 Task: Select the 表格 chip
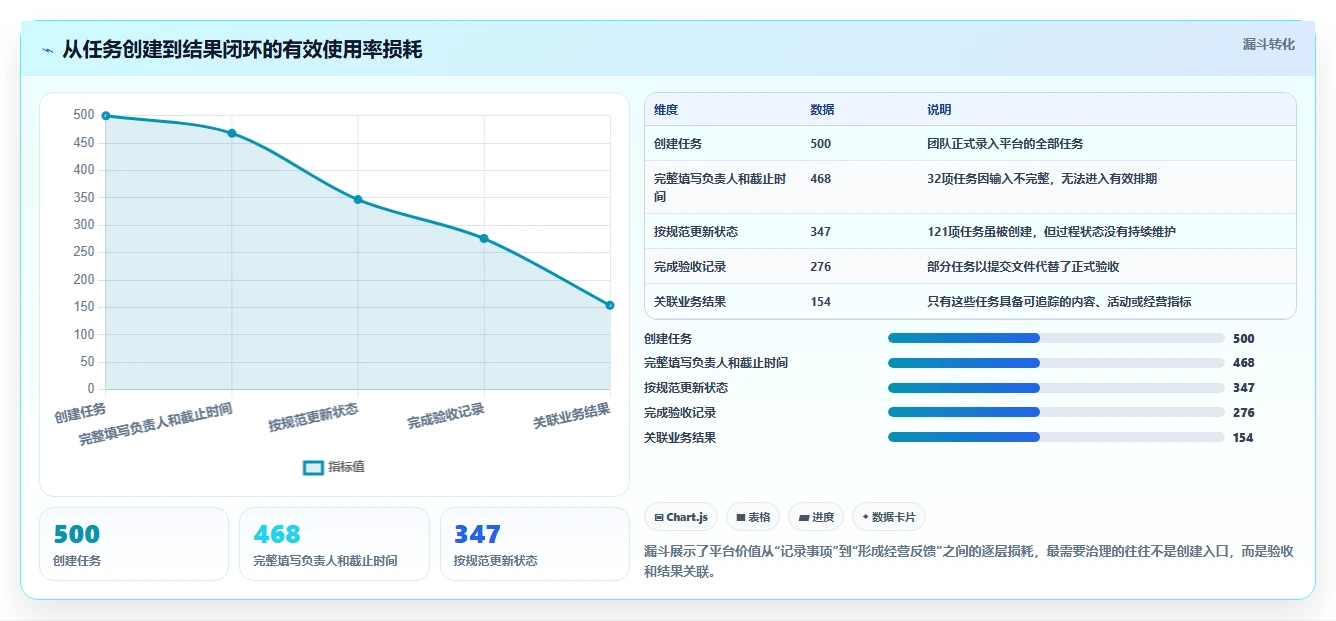pos(753,517)
